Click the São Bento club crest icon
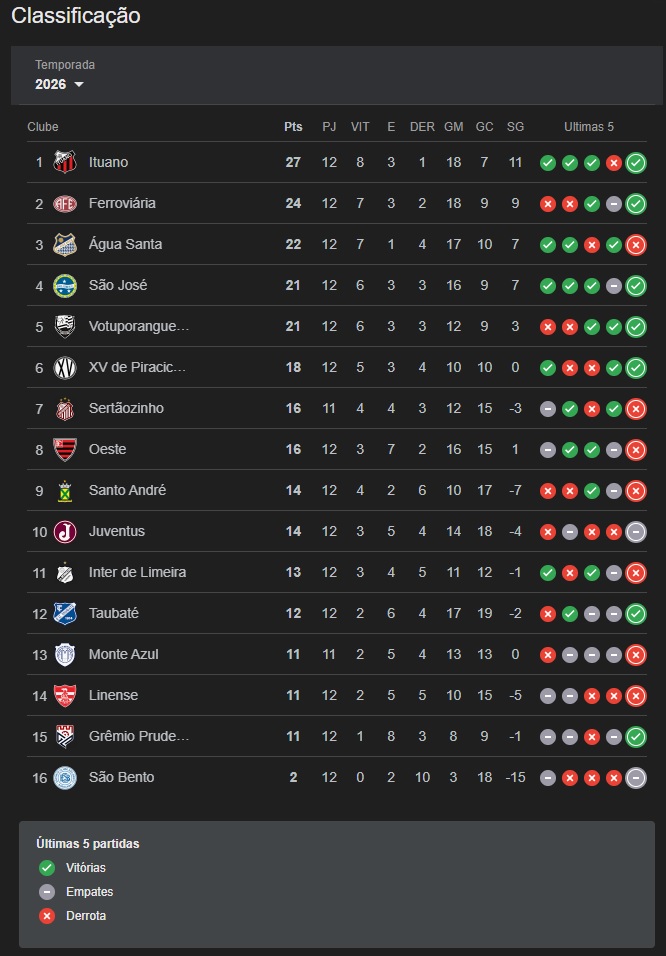This screenshot has height=956, width=666. (x=65, y=777)
